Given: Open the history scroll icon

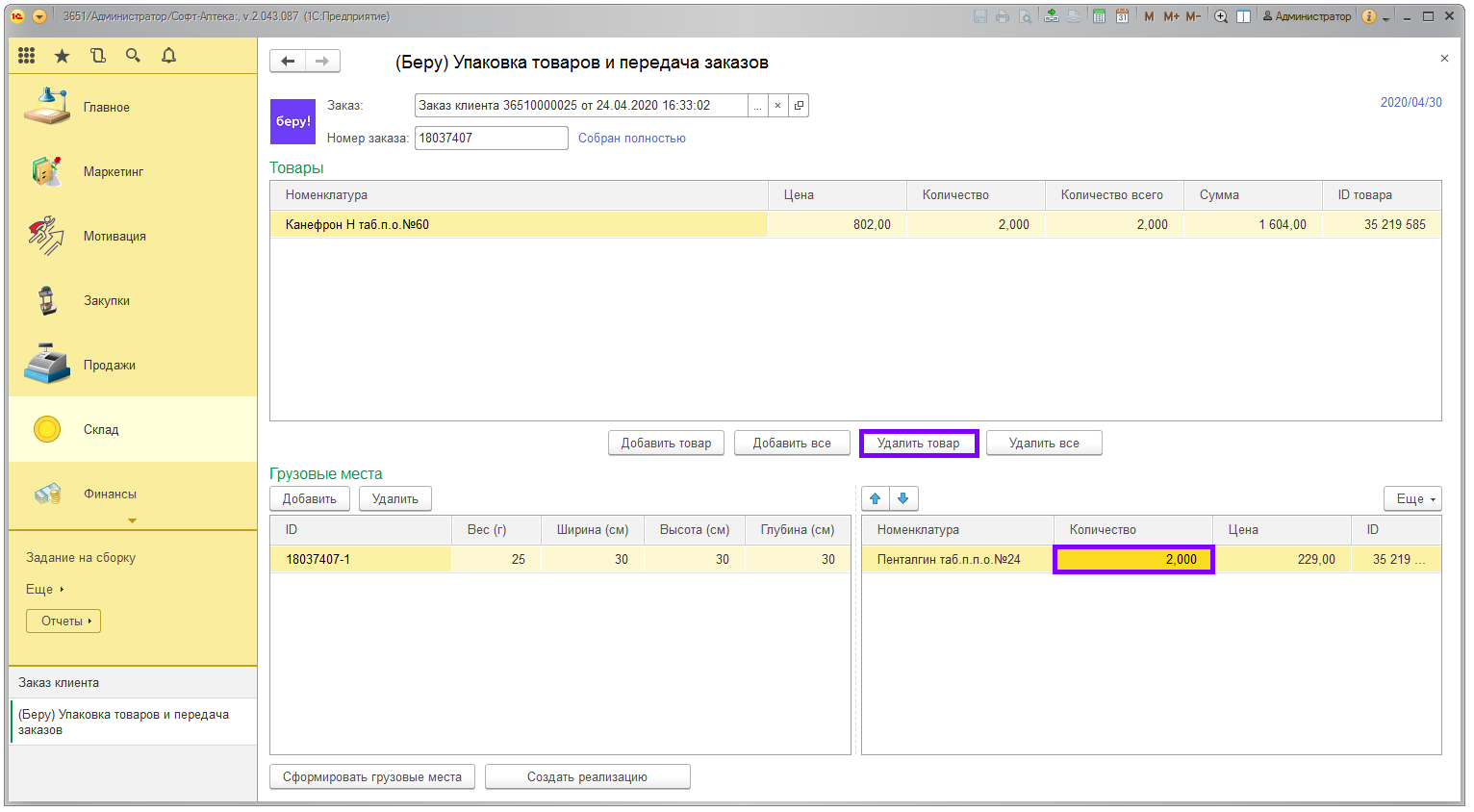Looking at the screenshot, I should pyautogui.click(x=98, y=56).
